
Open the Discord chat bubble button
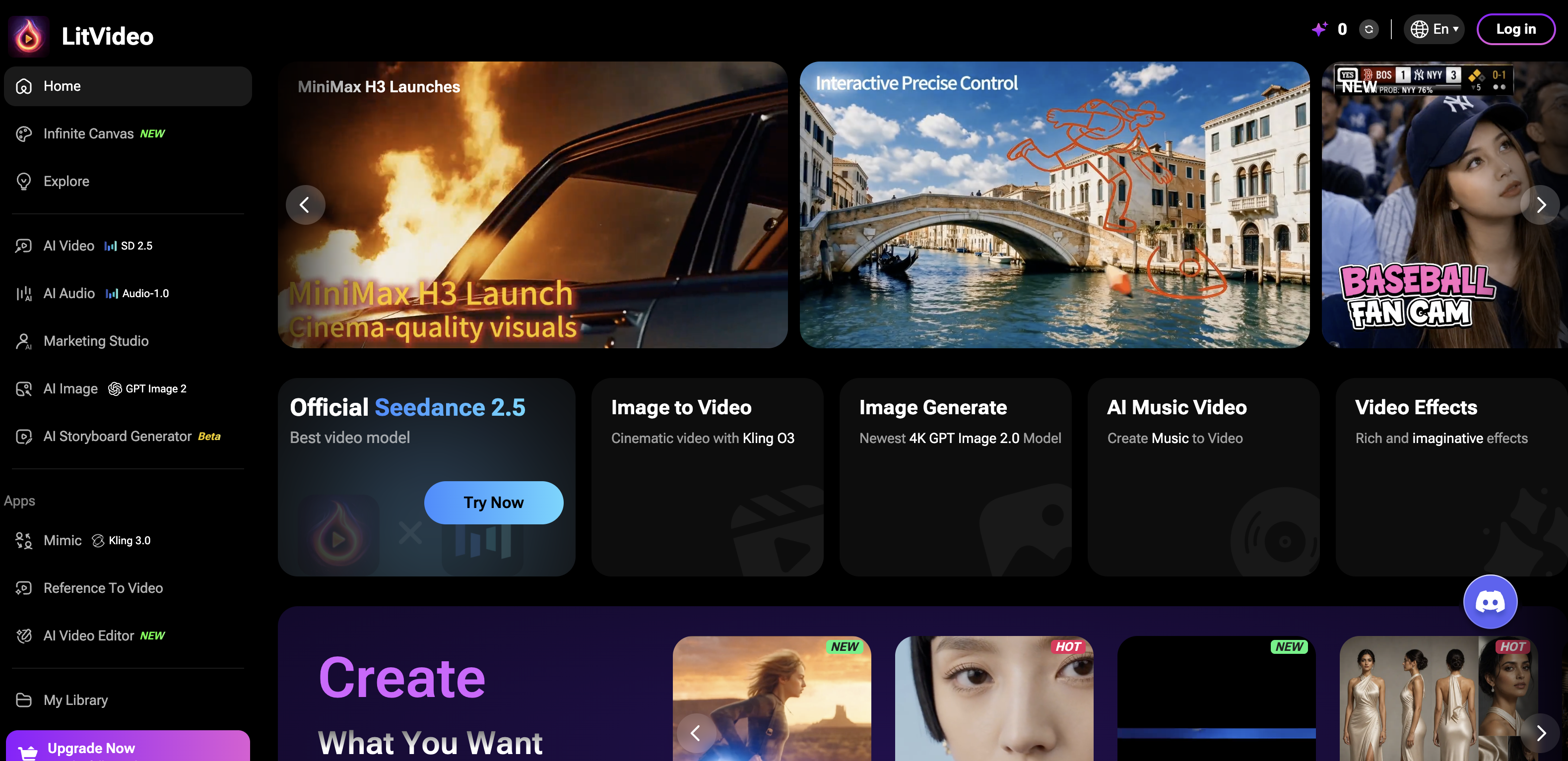[x=1490, y=602]
